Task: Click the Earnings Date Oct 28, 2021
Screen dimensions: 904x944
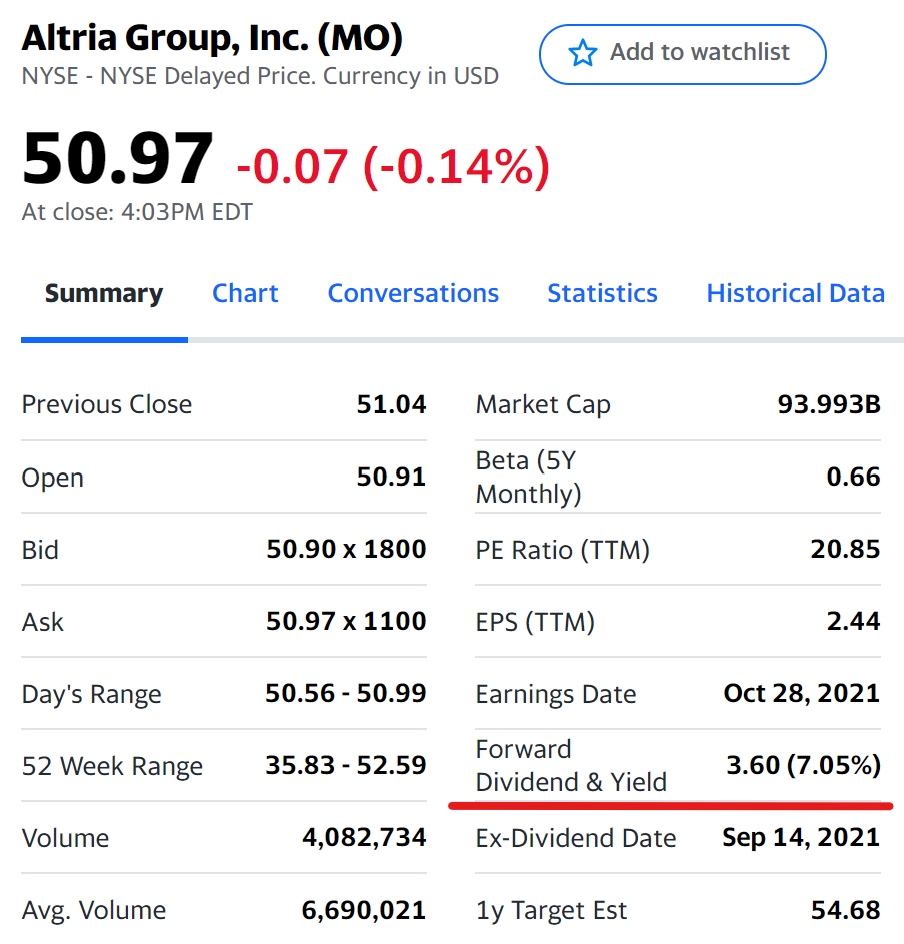Action: [x=802, y=693]
